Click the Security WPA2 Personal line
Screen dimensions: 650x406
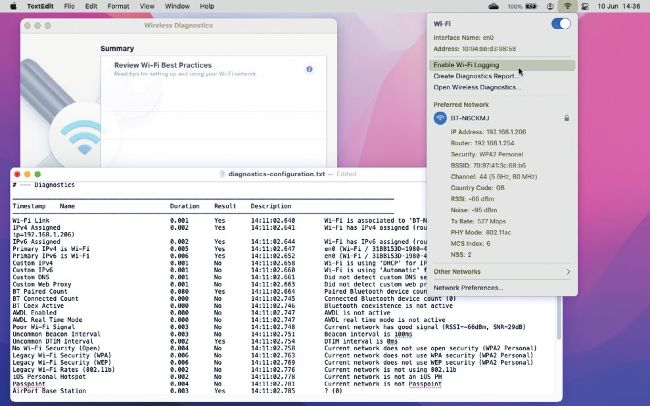487,154
